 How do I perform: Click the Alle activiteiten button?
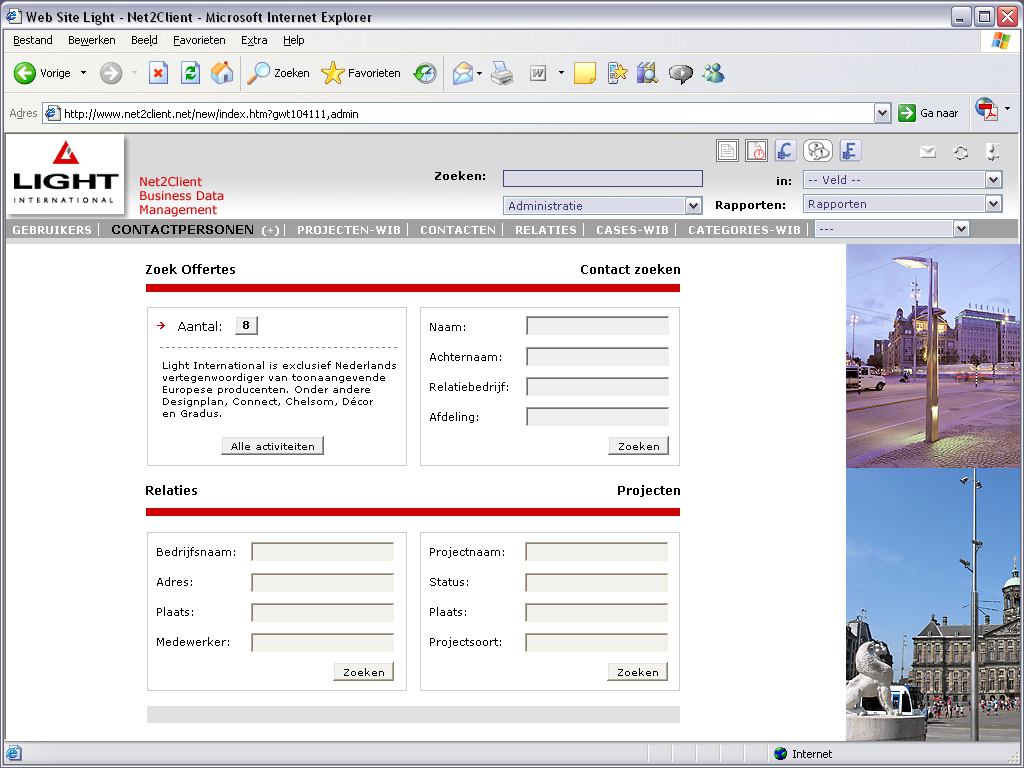click(x=272, y=446)
